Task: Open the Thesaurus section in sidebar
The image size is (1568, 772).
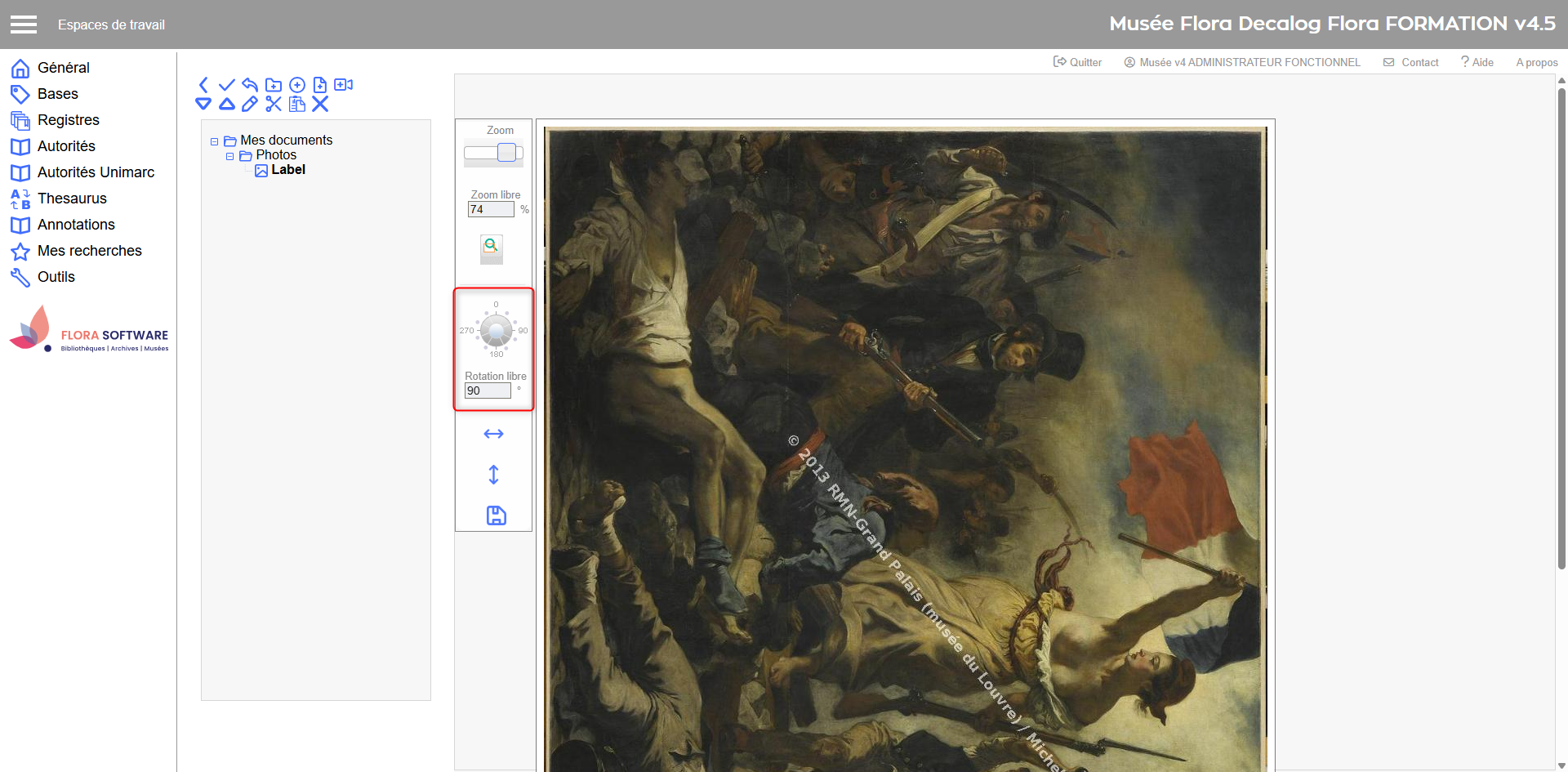Action: pyautogui.click(x=72, y=199)
